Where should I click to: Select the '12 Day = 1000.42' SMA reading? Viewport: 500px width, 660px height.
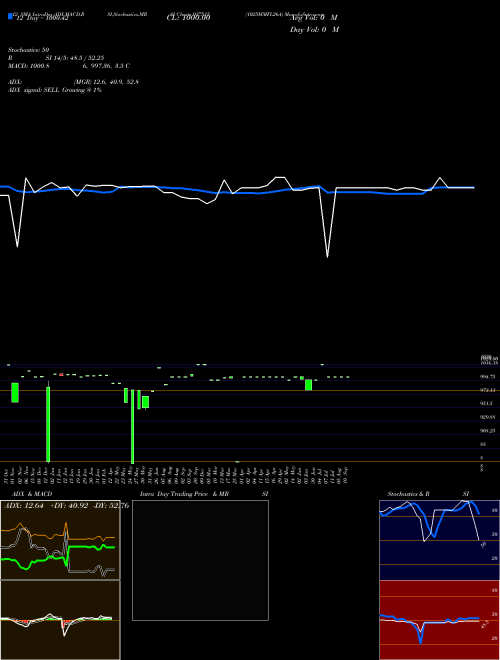41,18
